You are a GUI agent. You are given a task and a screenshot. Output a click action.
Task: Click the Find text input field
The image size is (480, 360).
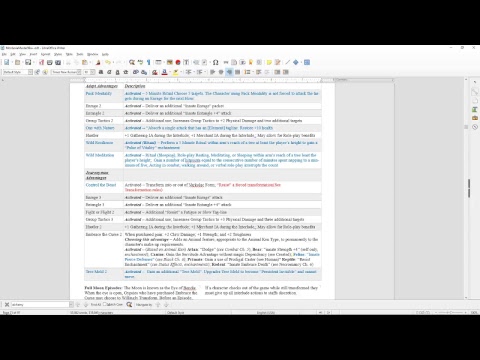[x=40, y=304]
